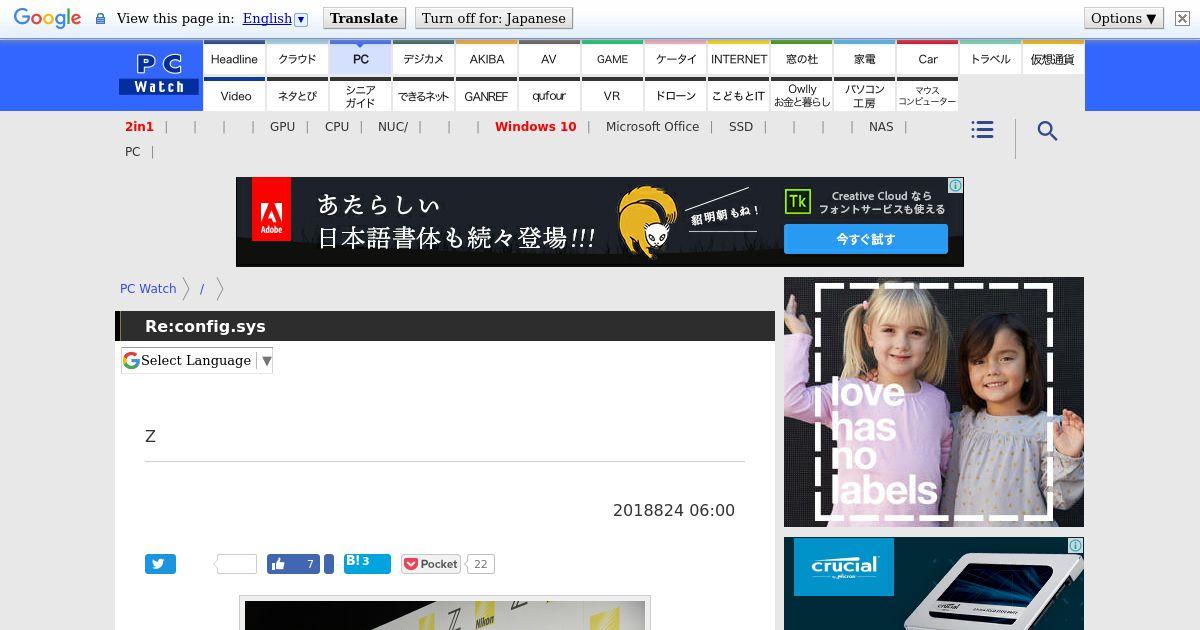The height and width of the screenshot is (630, 1200).
Task: Share article via the Twitter button
Action: [160, 564]
